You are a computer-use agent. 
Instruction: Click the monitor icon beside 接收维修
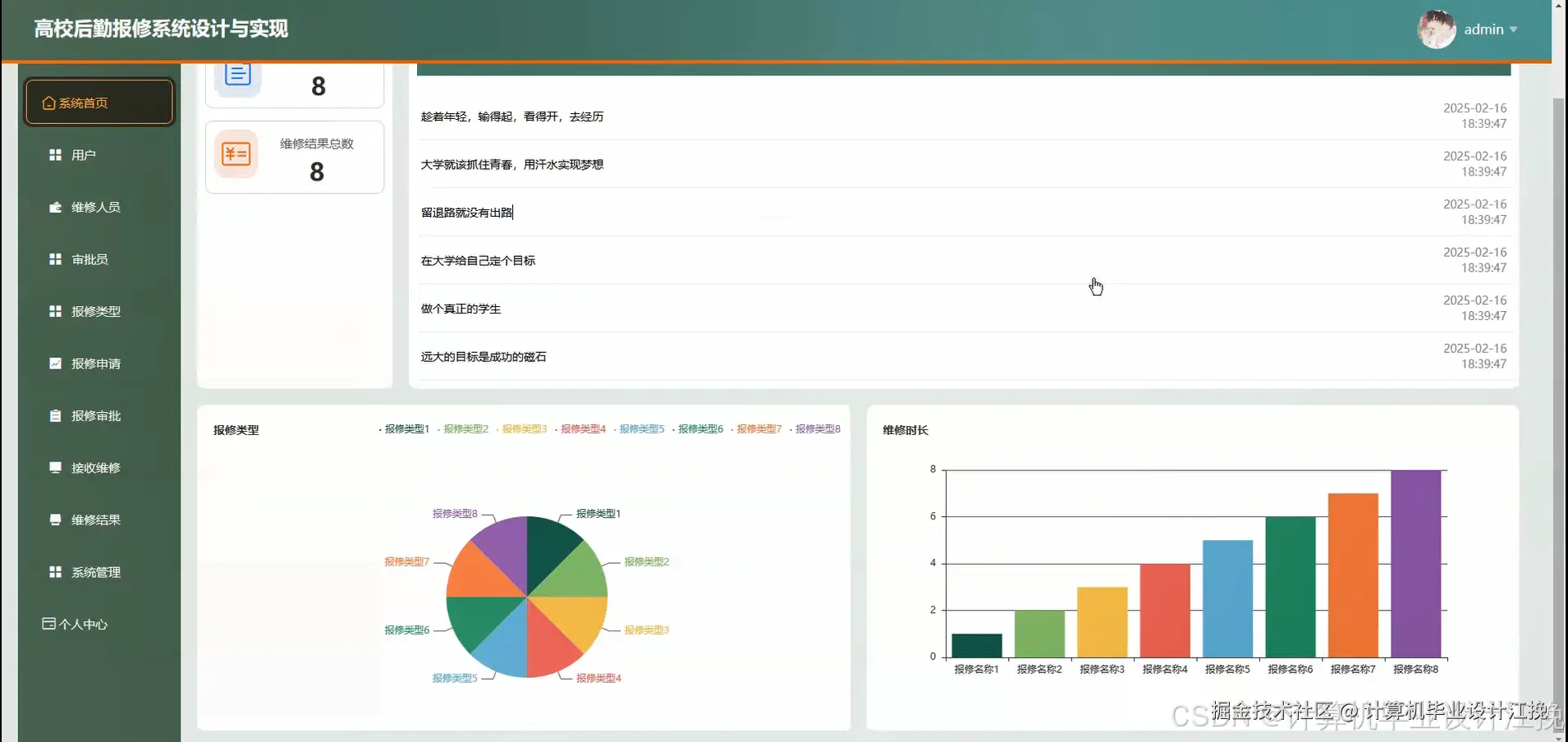[55, 468]
